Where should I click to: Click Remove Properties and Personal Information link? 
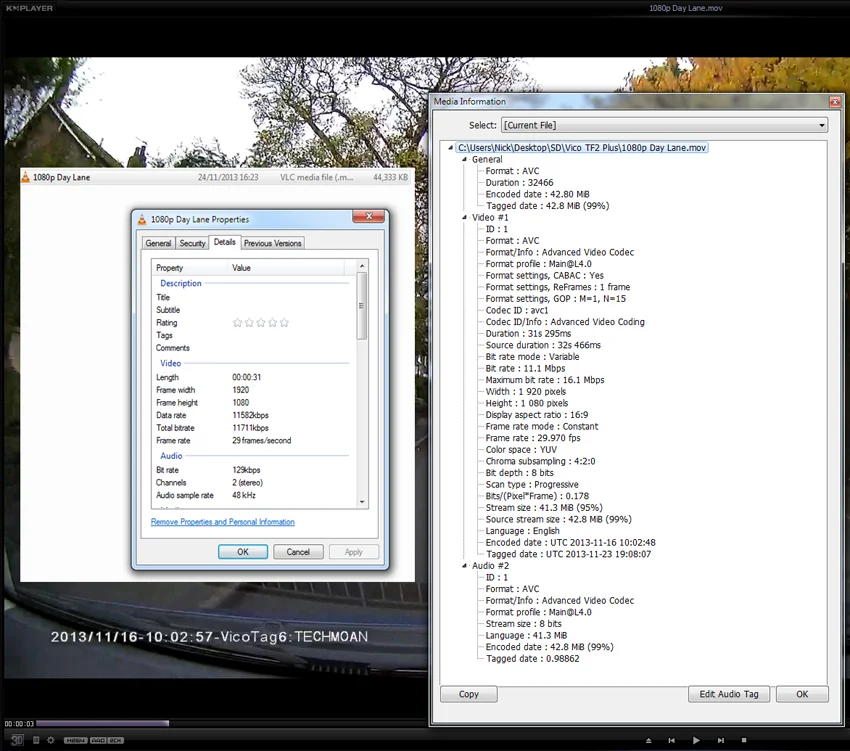[223, 522]
